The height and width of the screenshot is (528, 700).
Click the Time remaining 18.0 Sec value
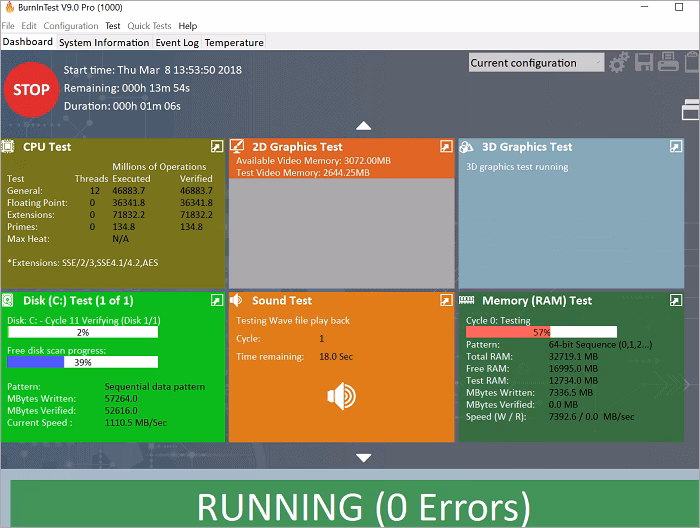336,357
